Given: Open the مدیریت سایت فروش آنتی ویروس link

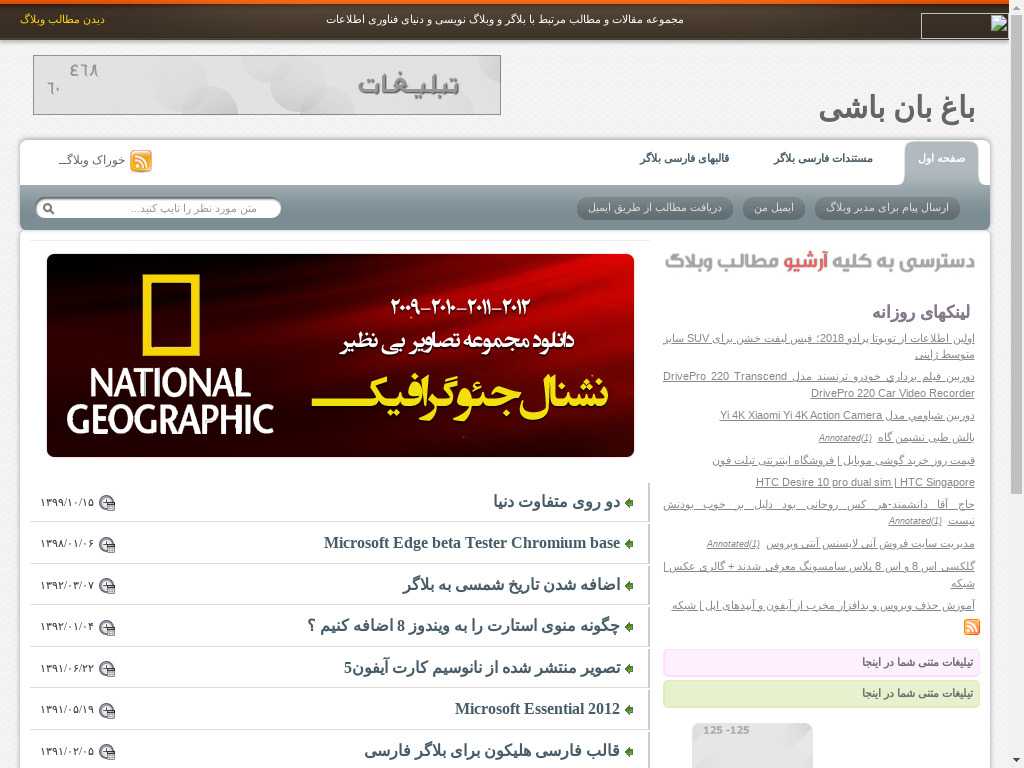Looking at the screenshot, I should (x=870, y=543).
